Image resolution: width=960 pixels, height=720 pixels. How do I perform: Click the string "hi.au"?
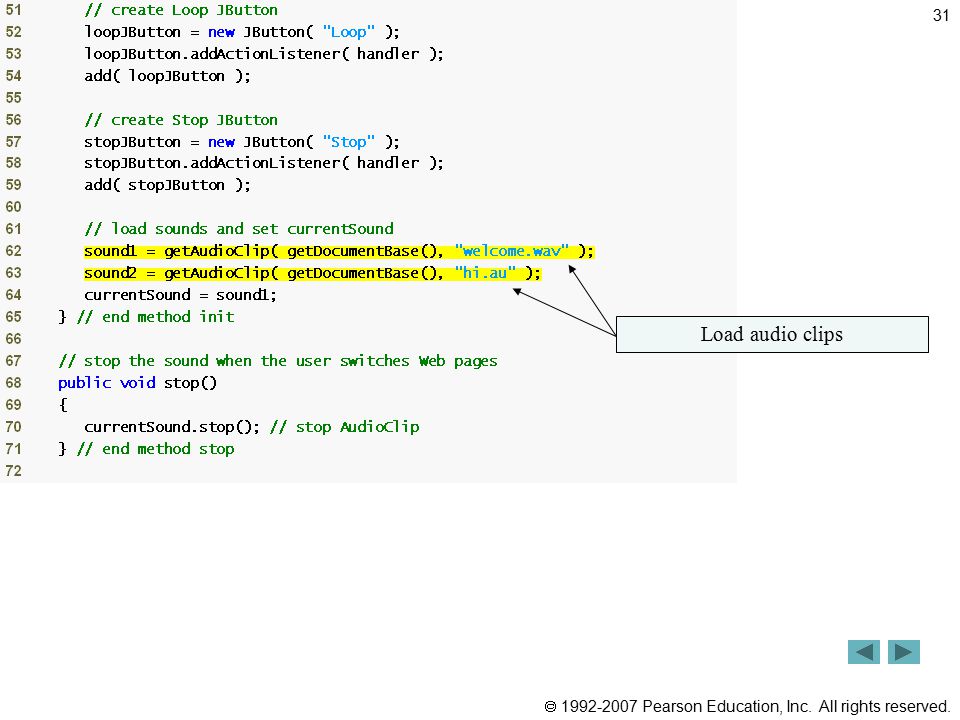point(485,273)
